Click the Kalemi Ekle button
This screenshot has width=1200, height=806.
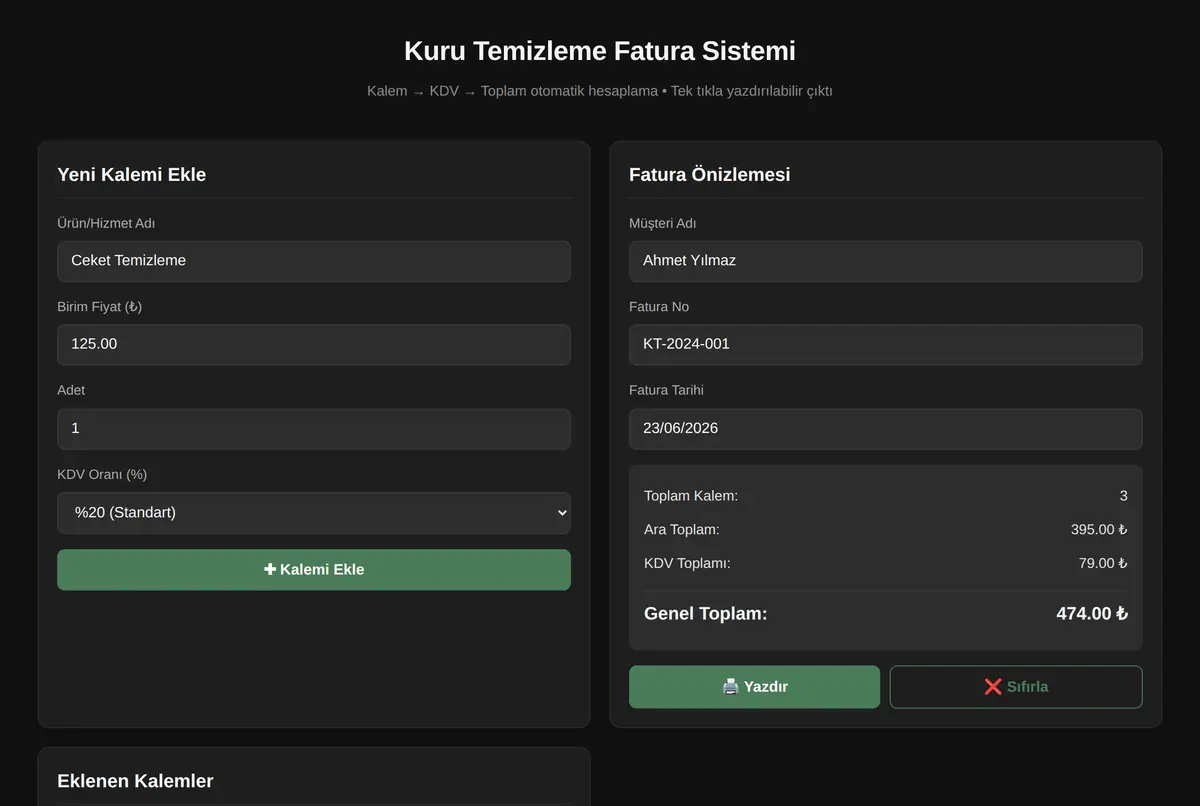pos(314,570)
